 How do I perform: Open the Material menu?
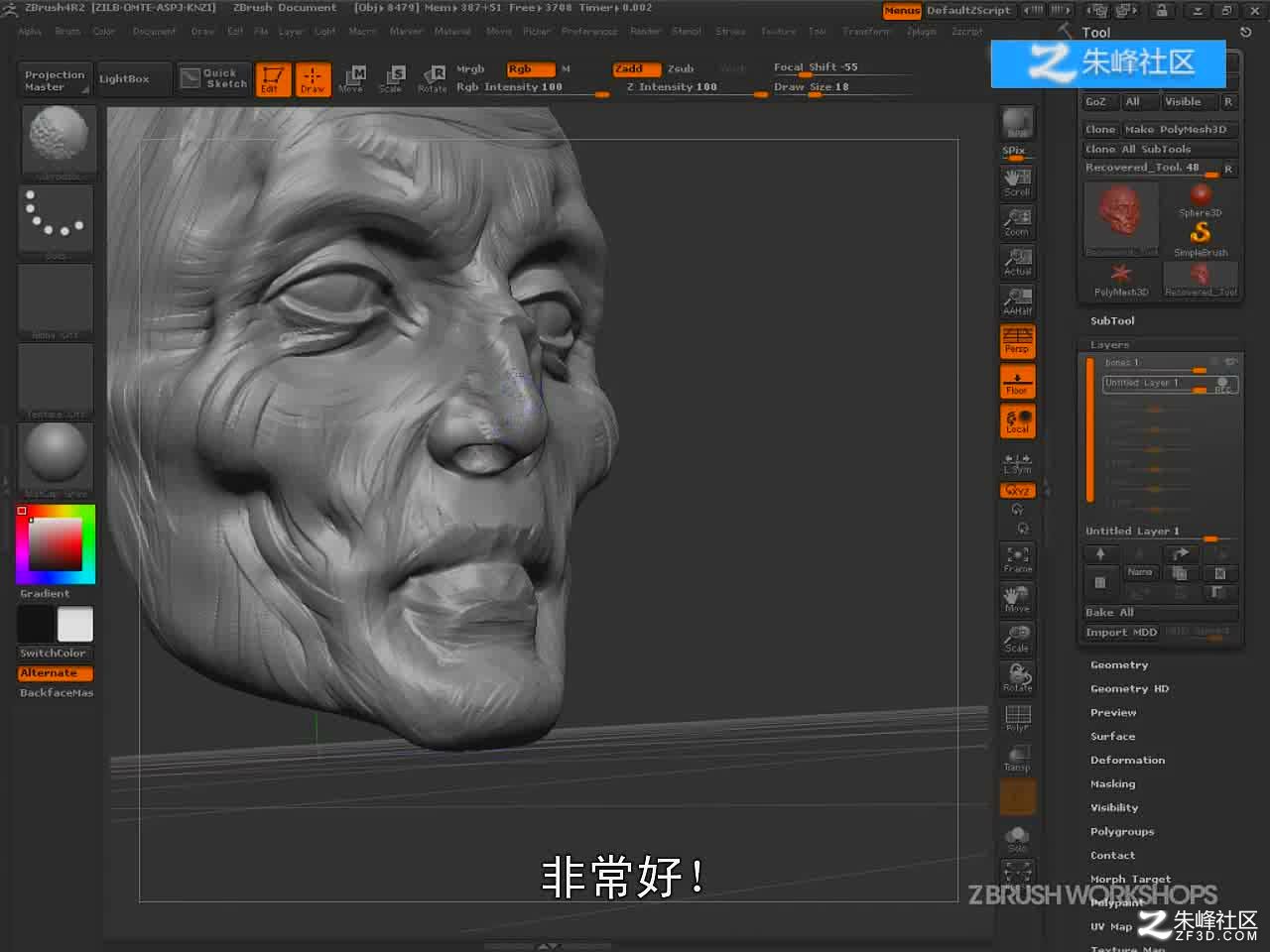point(452,32)
